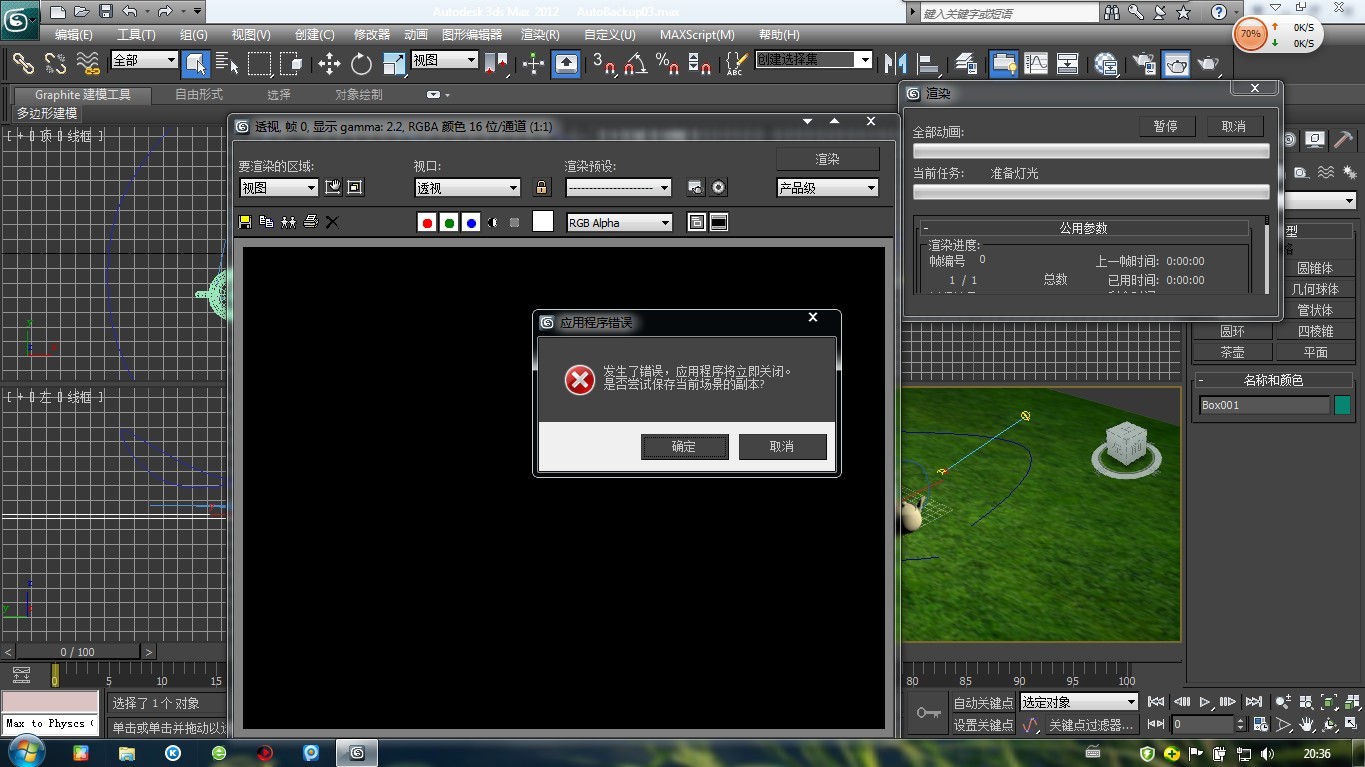The image size is (1365, 767).
Task: Click 确定 in the error dialog
Action: [684, 447]
